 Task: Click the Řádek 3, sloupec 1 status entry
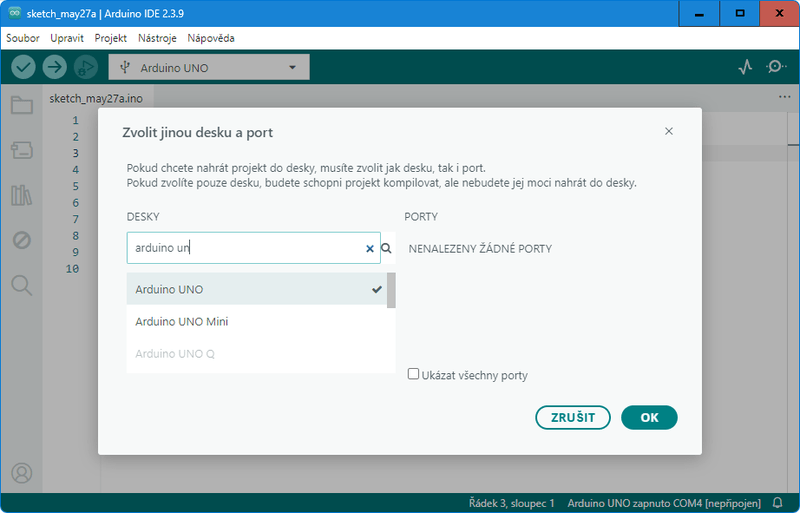[x=511, y=503]
